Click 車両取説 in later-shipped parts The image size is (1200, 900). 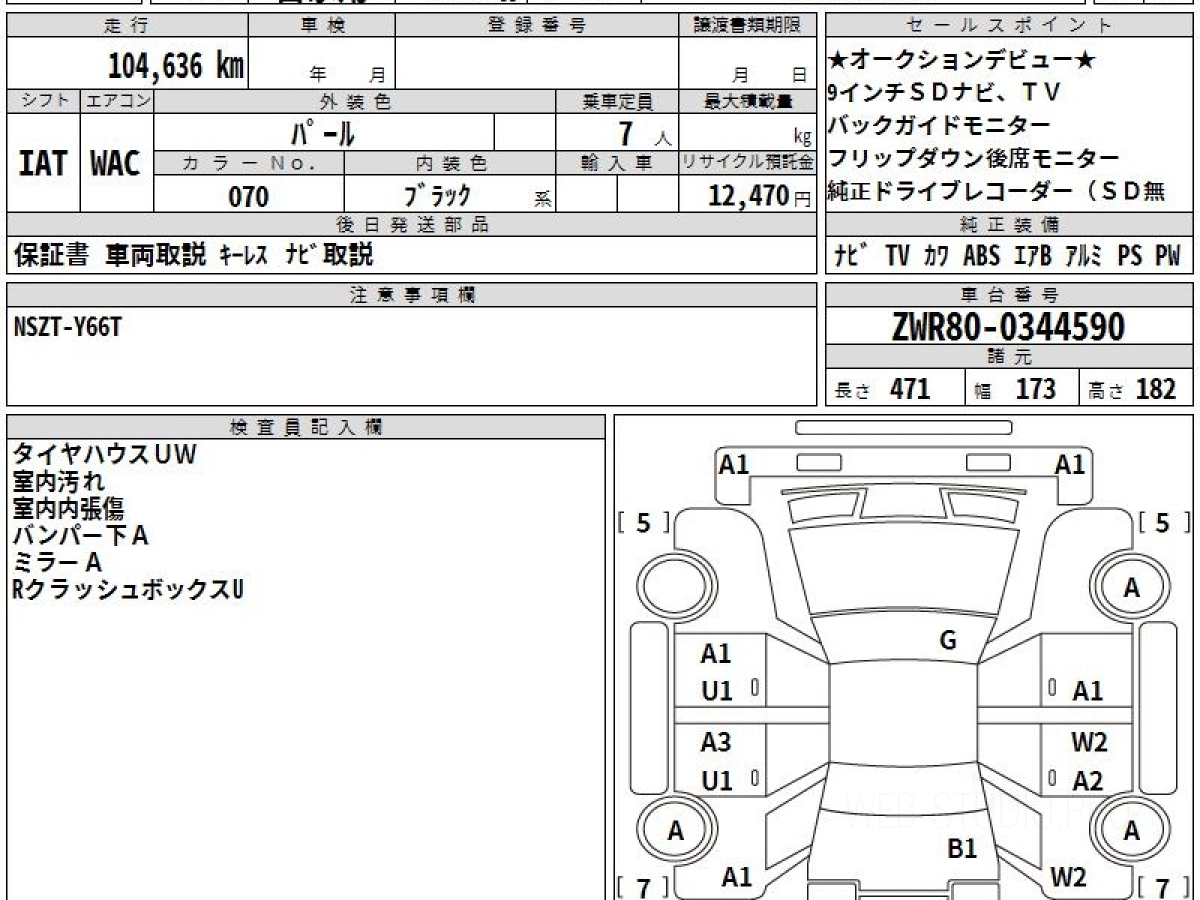[156, 255]
